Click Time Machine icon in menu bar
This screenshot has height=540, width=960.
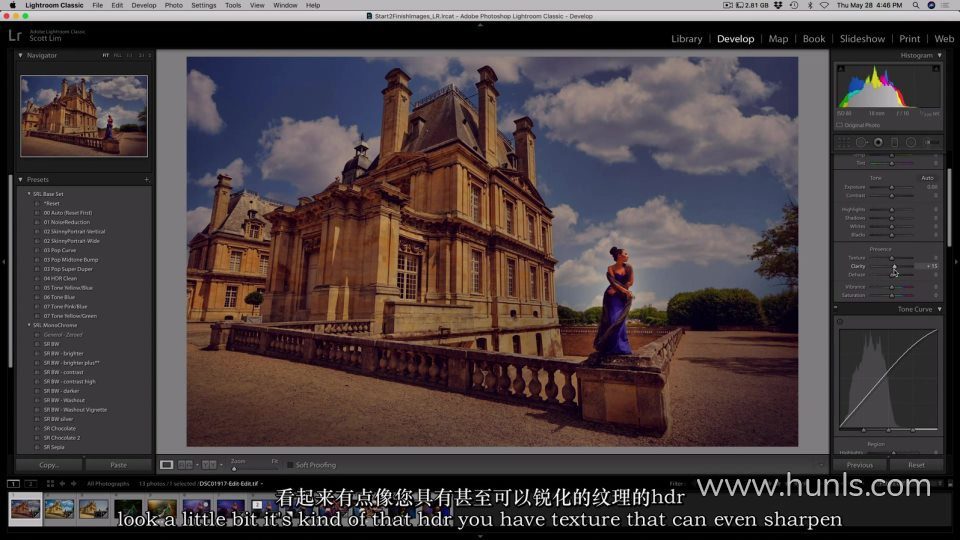pos(794,5)
